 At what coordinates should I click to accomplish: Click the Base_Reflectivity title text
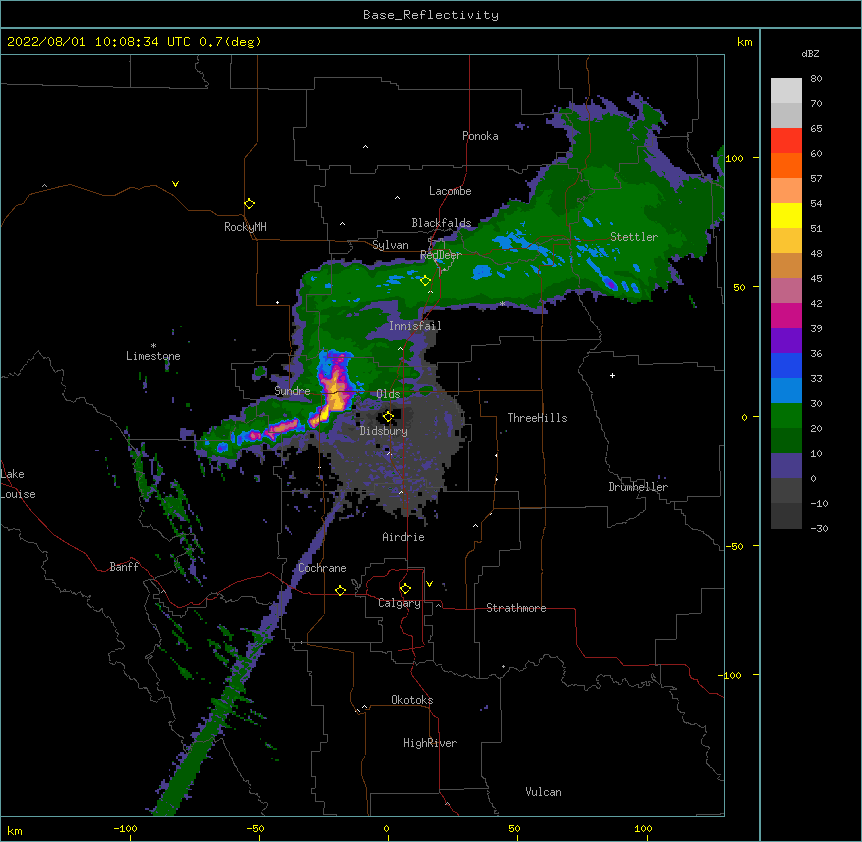(430, 15)
